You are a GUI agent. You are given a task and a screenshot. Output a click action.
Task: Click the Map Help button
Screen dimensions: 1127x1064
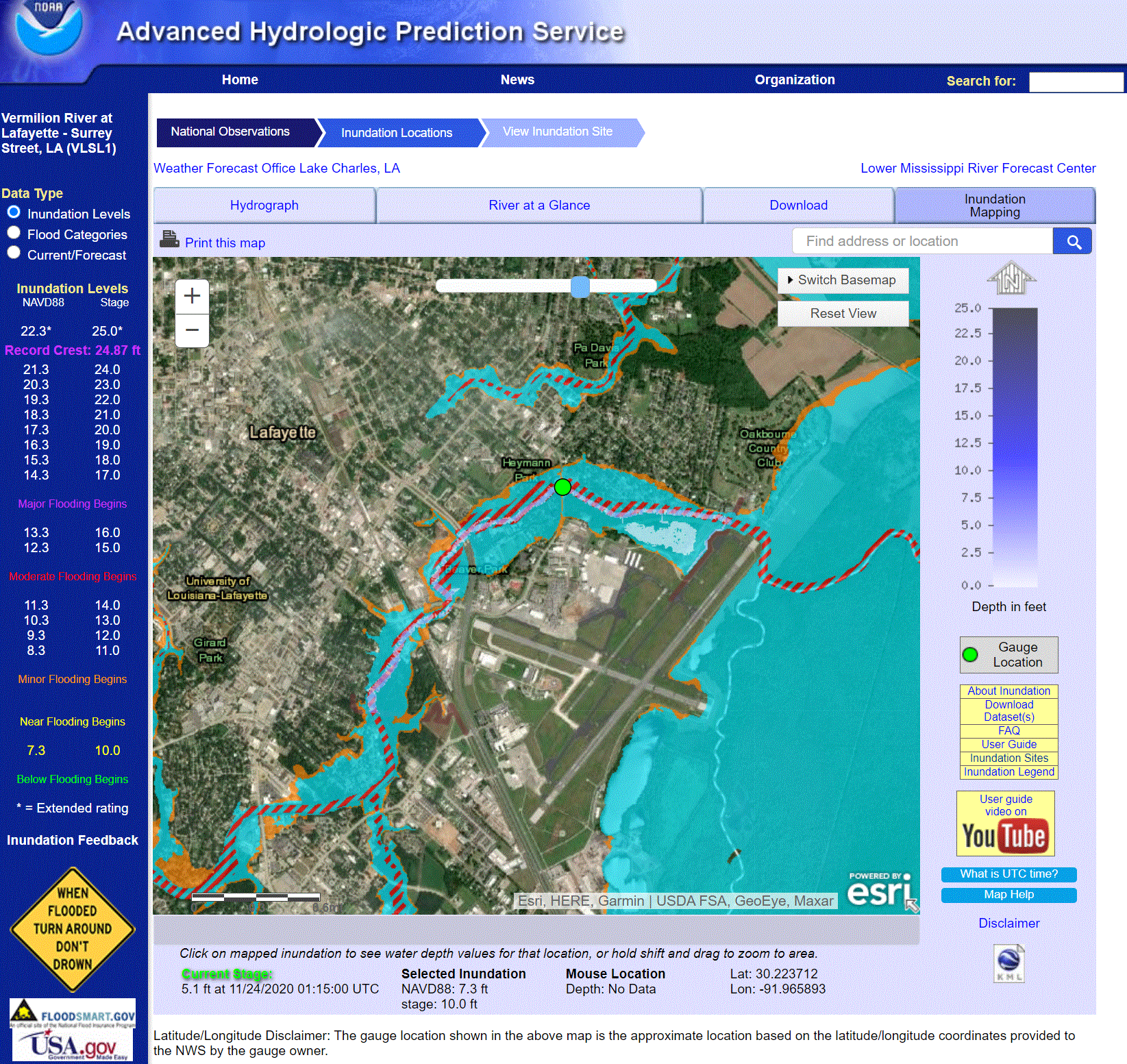point(1008,895)
